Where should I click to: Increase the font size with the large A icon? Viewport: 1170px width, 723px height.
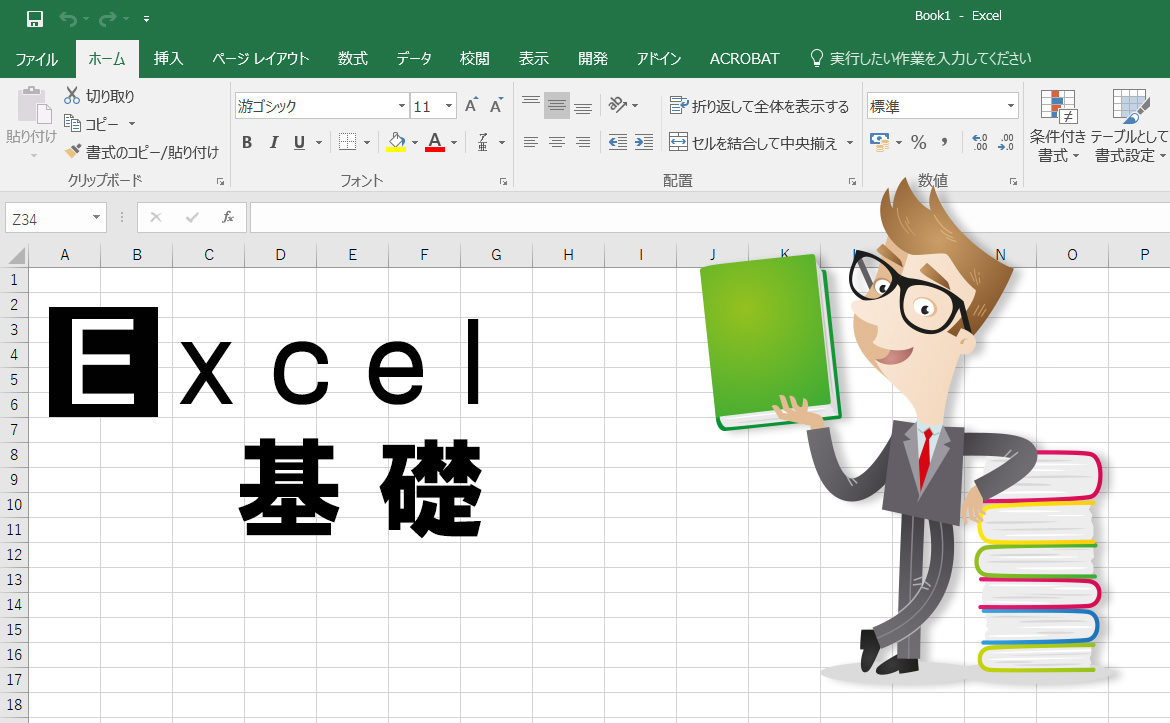click(x=471, y=104)
